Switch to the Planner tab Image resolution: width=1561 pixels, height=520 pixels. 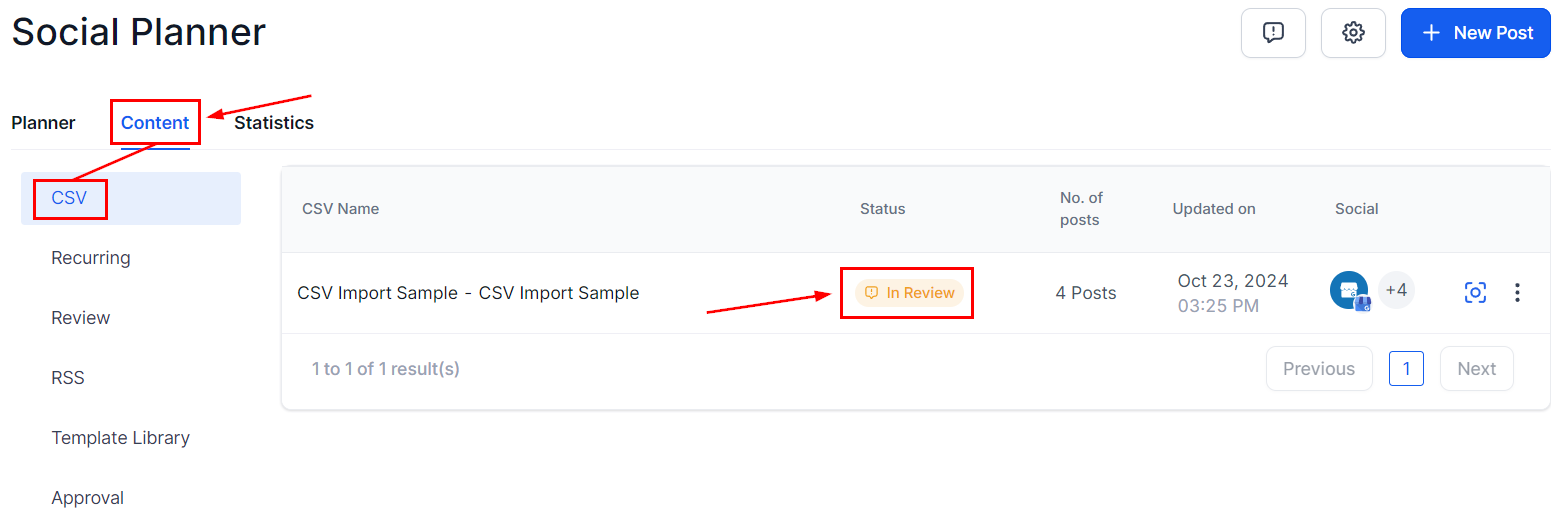[43, 123]
